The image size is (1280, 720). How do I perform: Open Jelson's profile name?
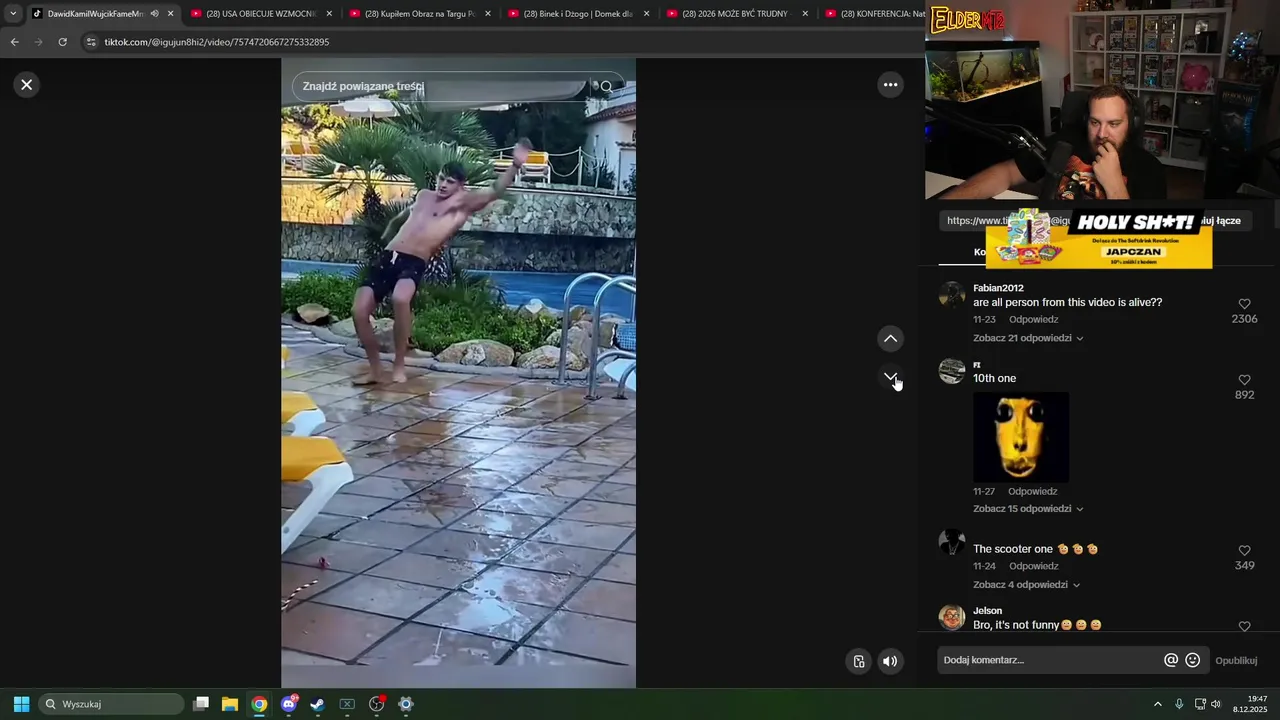click(x=987, y=611)
